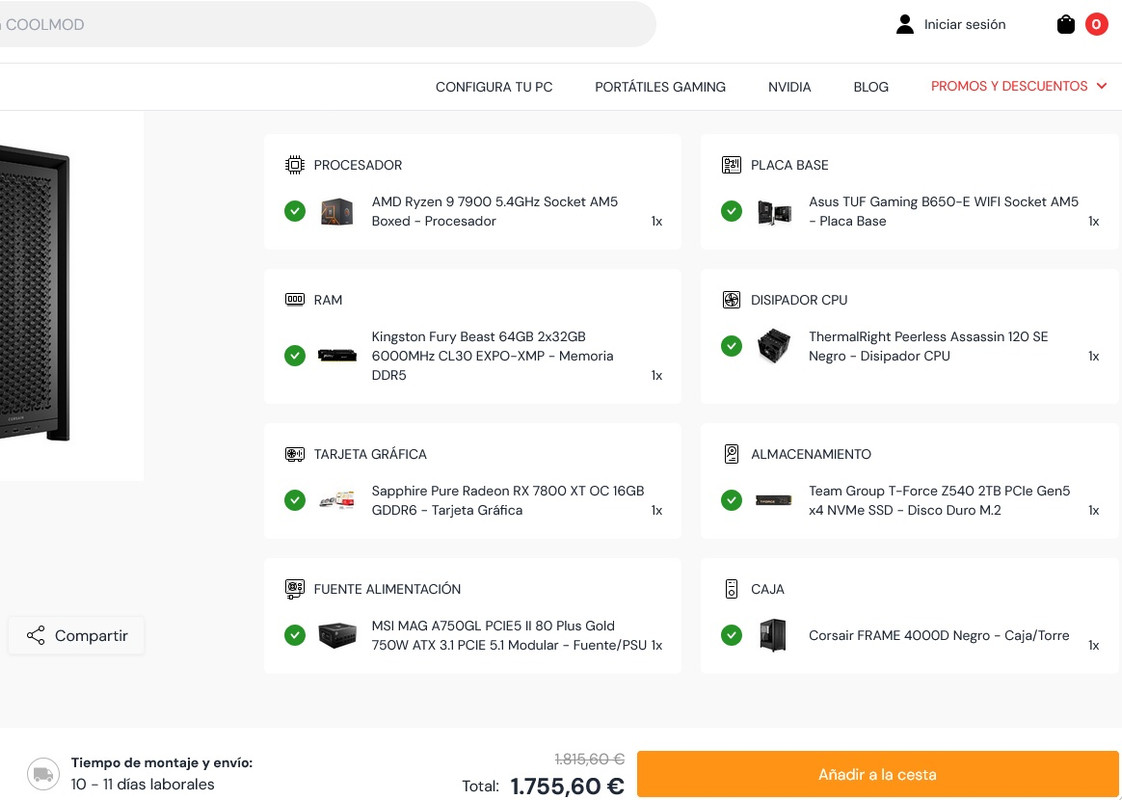1122x800 pixels.
Task: Open Asus TUF Gaming B650-E WIFI name link
Action: pos(943,212)
